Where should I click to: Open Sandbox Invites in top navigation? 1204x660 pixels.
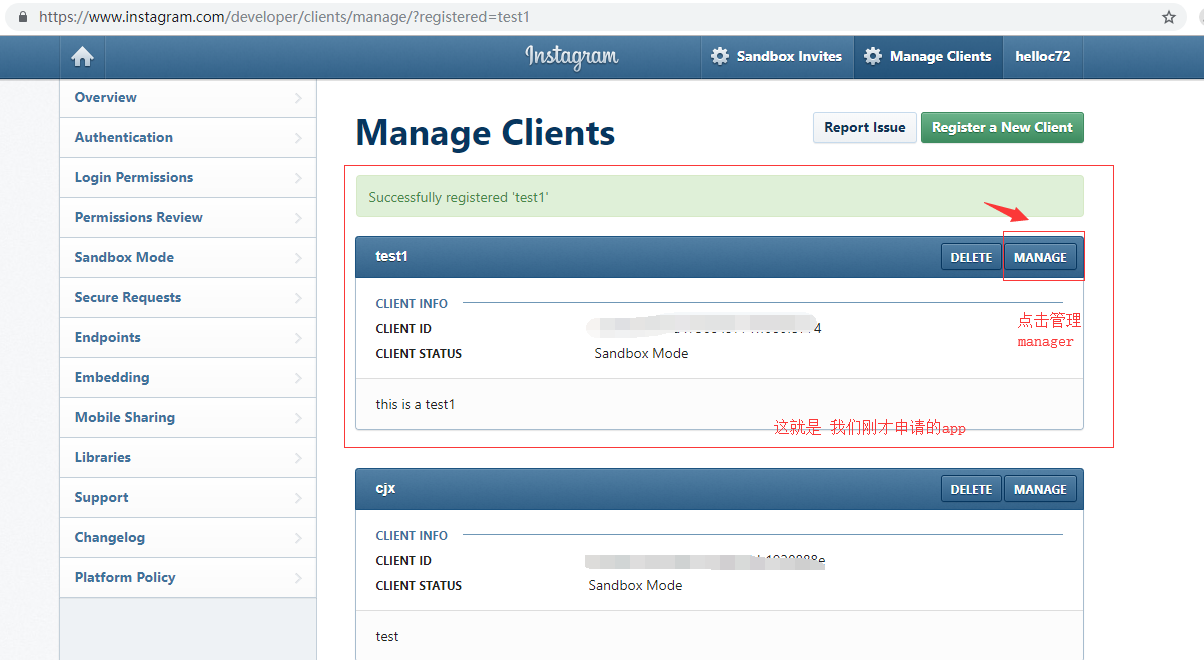[x=777, y=57]
